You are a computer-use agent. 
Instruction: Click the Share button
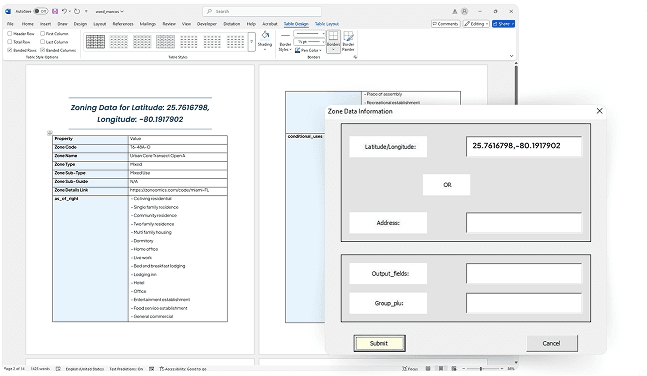click(x=503, y=24)
